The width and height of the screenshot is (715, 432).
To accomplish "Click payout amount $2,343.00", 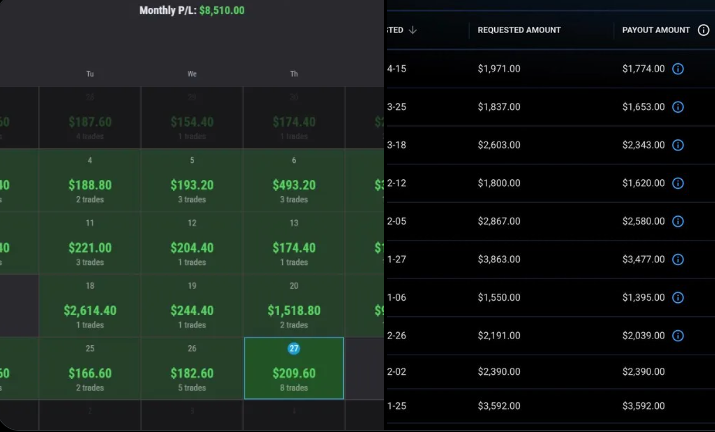I will point(643,145).
